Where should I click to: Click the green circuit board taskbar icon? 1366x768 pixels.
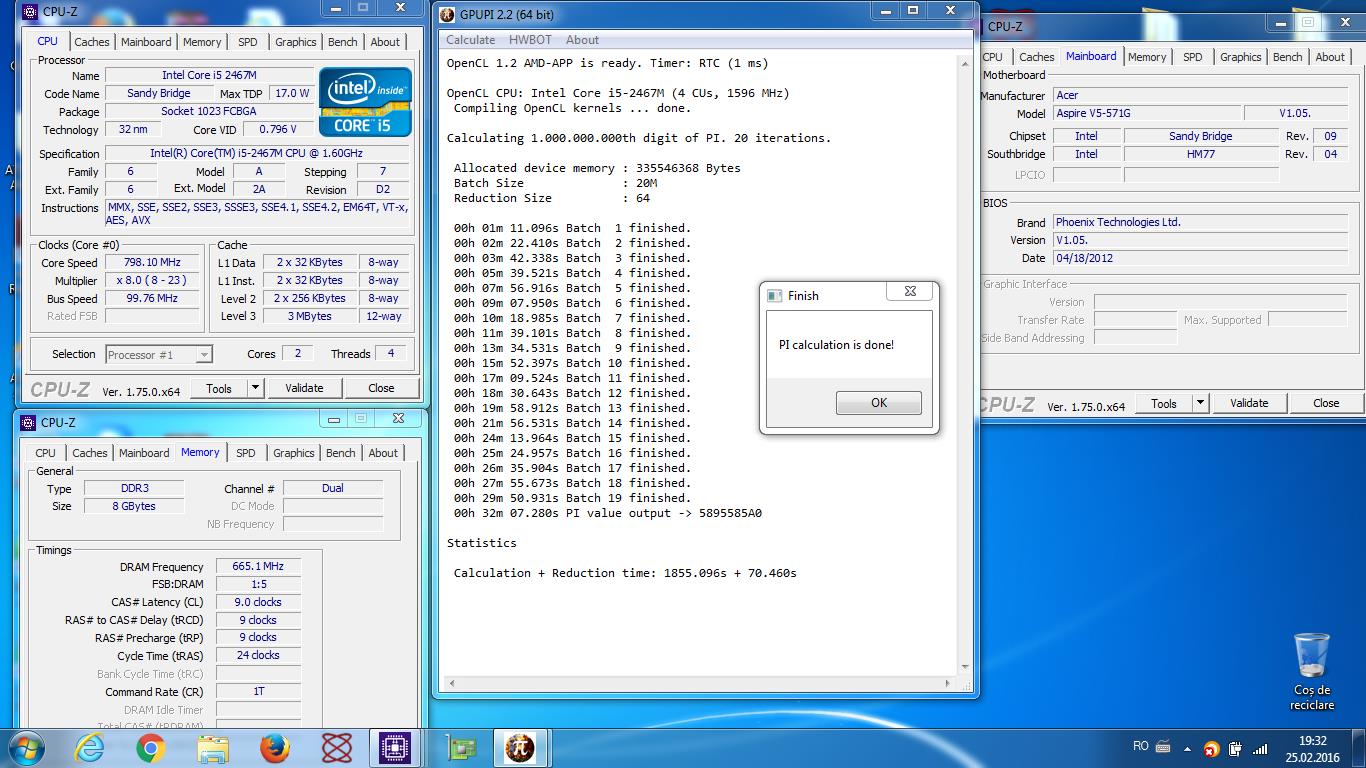click(461, 748)
